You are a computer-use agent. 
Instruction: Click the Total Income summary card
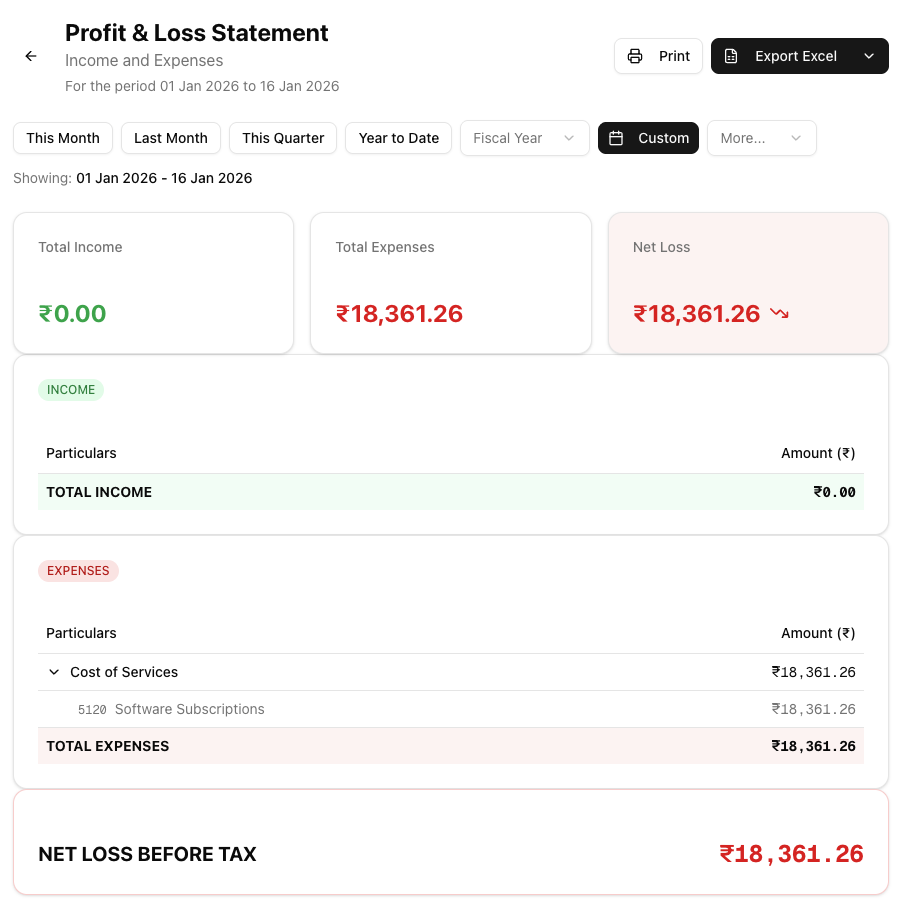153,283
